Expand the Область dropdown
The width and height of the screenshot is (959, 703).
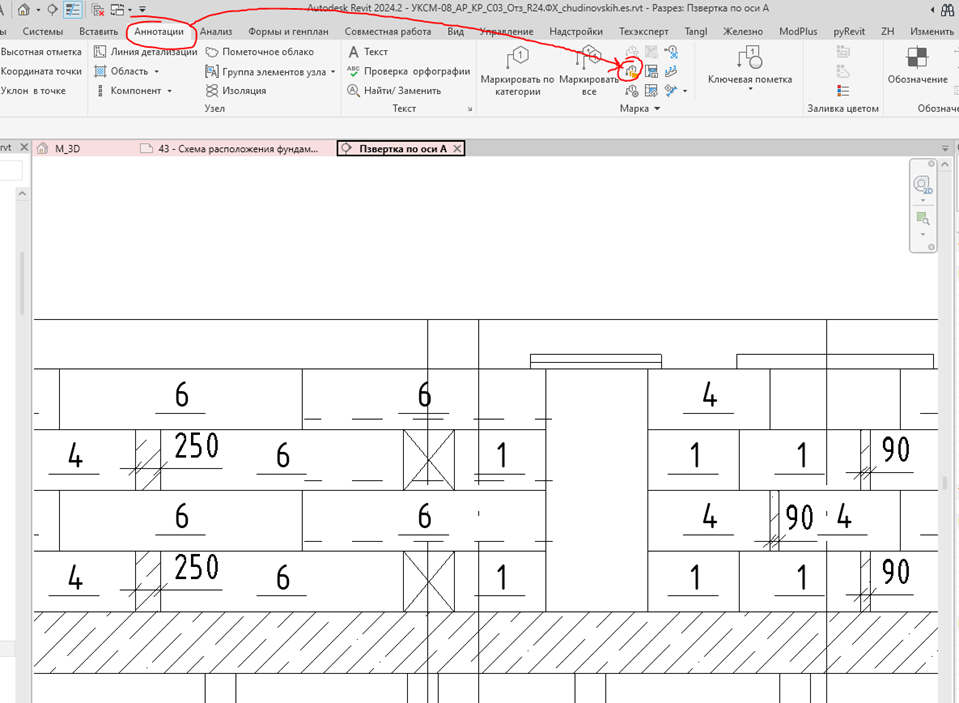click(x=157, y=72)
